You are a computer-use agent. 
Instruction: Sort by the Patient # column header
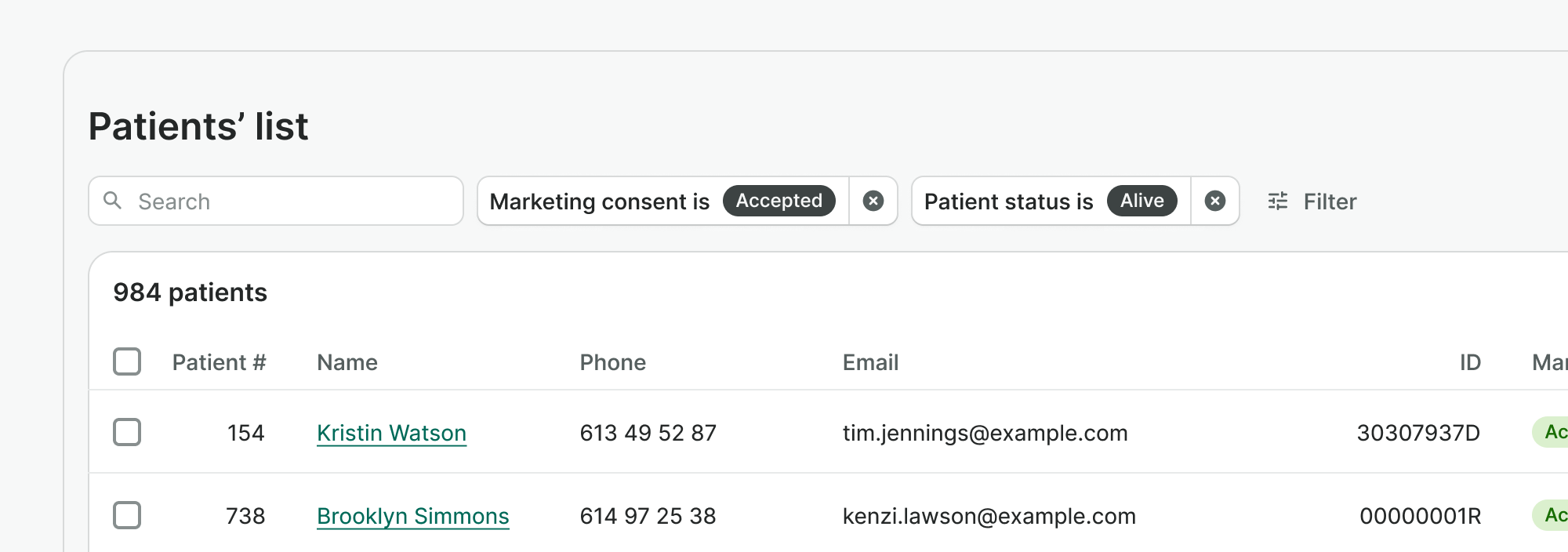pos(219,362)
